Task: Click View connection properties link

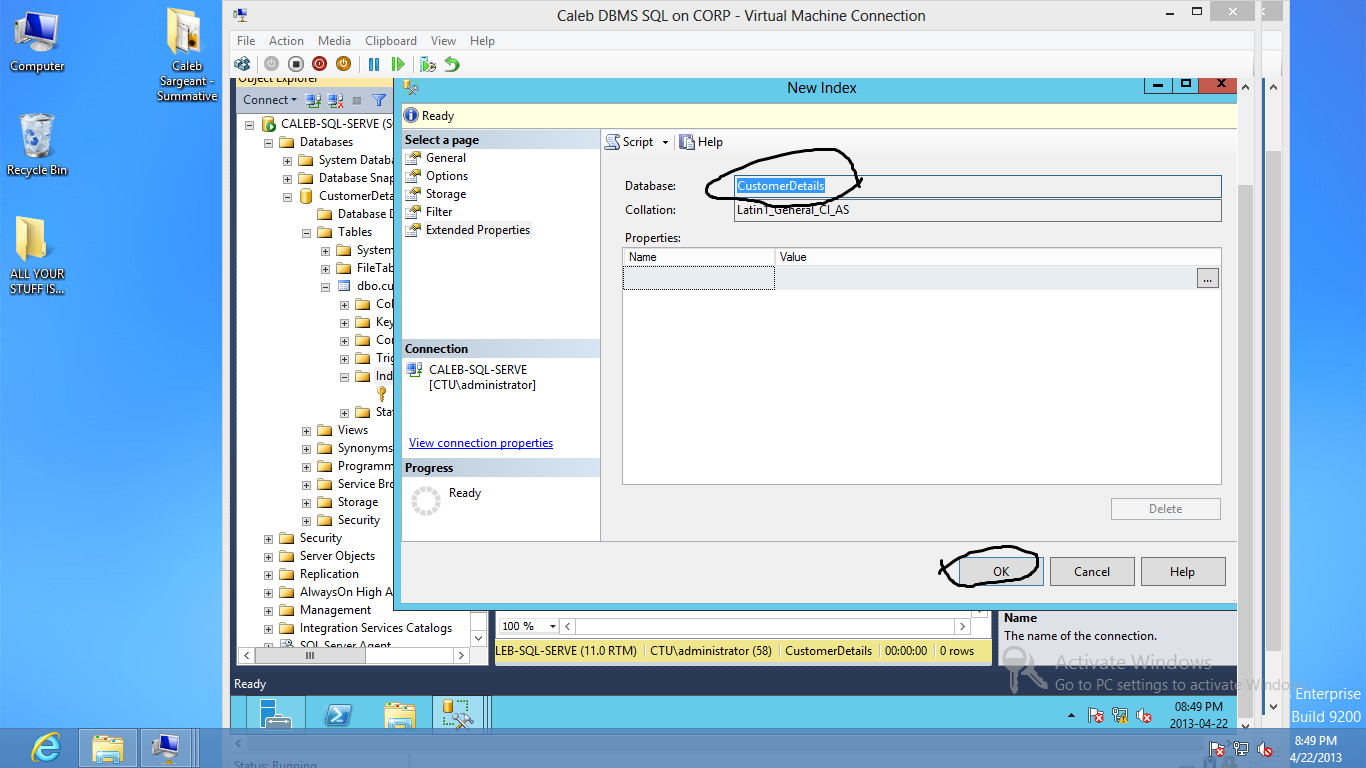Action: (481, 443)
